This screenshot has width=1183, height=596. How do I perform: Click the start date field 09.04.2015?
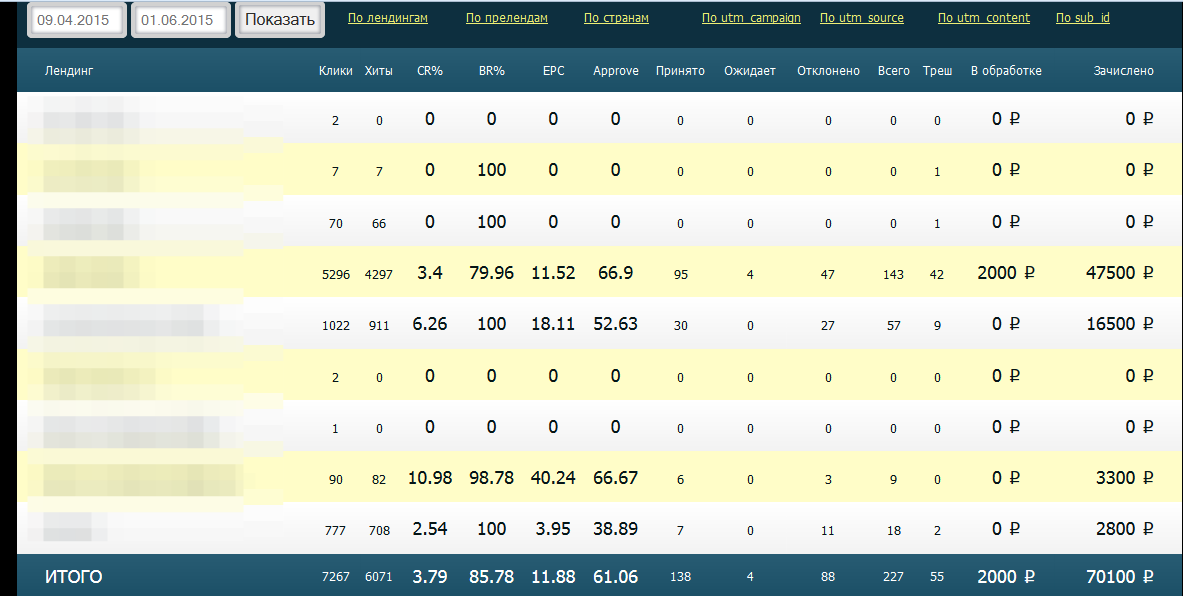[76, 20]
